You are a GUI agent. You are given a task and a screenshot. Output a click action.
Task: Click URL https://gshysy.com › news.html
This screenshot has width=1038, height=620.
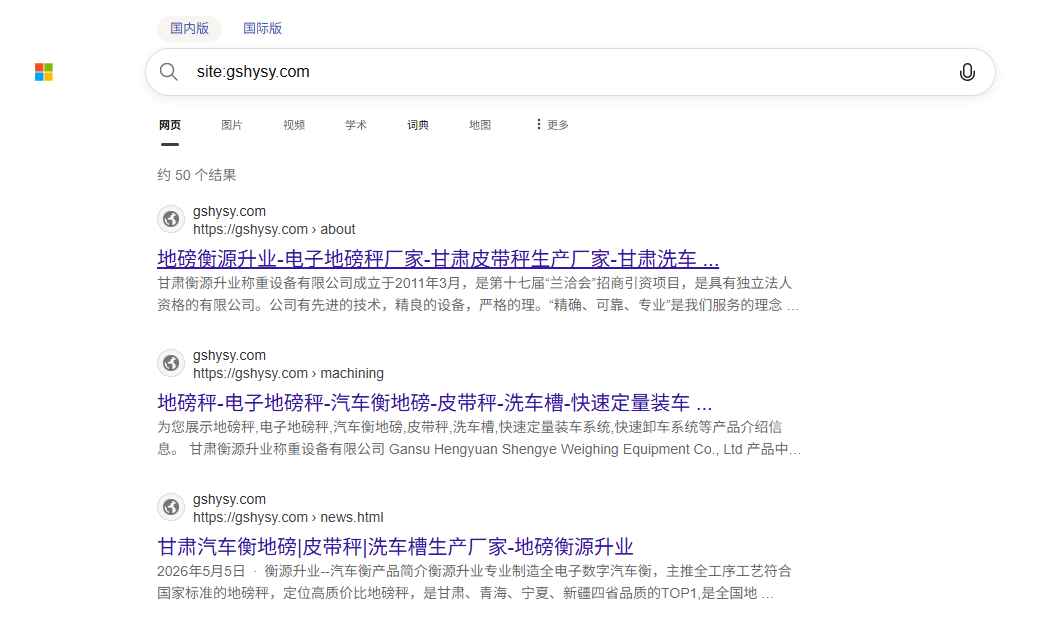point(288,517)
